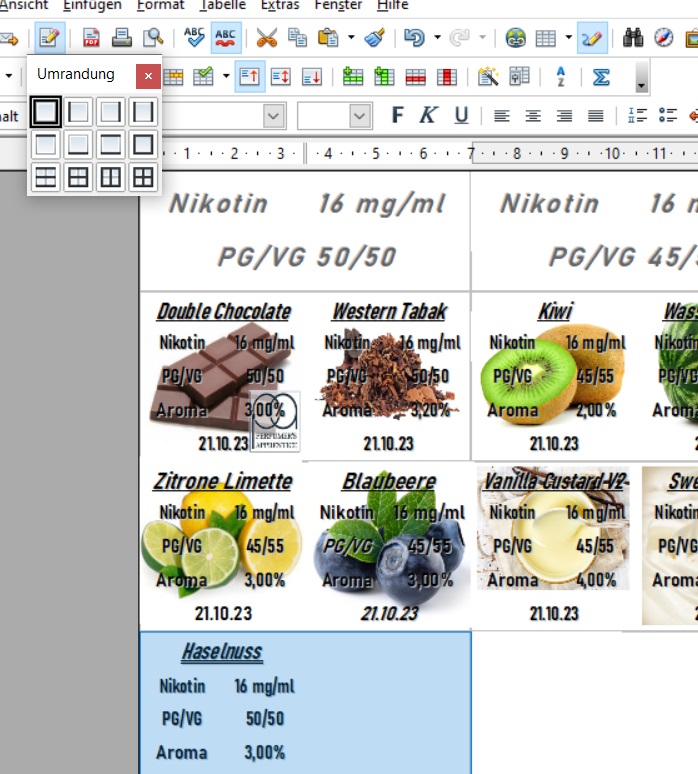Screen dimensions: 698x774
Task: Open Find & Replace binoculars icon
Action: [633, 39]
